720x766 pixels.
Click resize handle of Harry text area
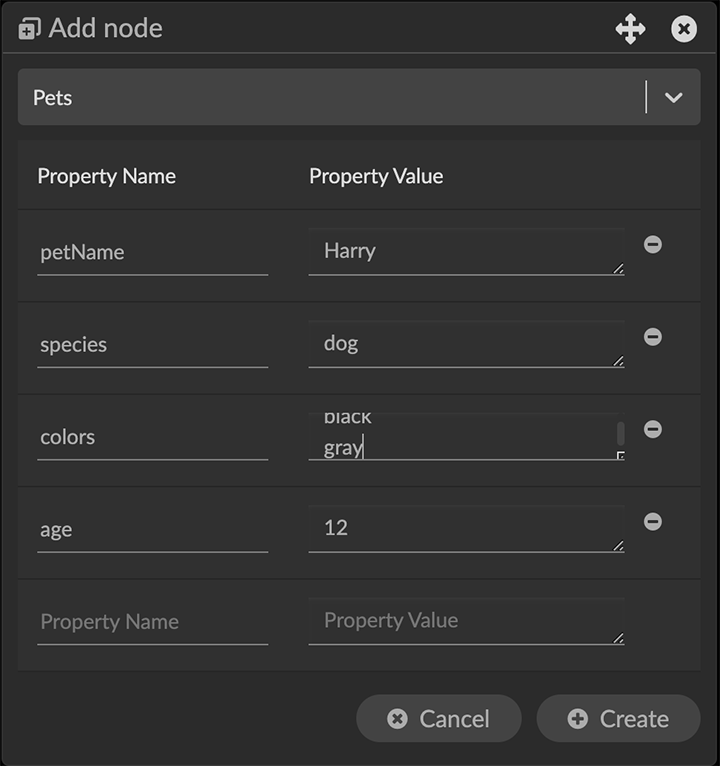[x=619, y=269]
